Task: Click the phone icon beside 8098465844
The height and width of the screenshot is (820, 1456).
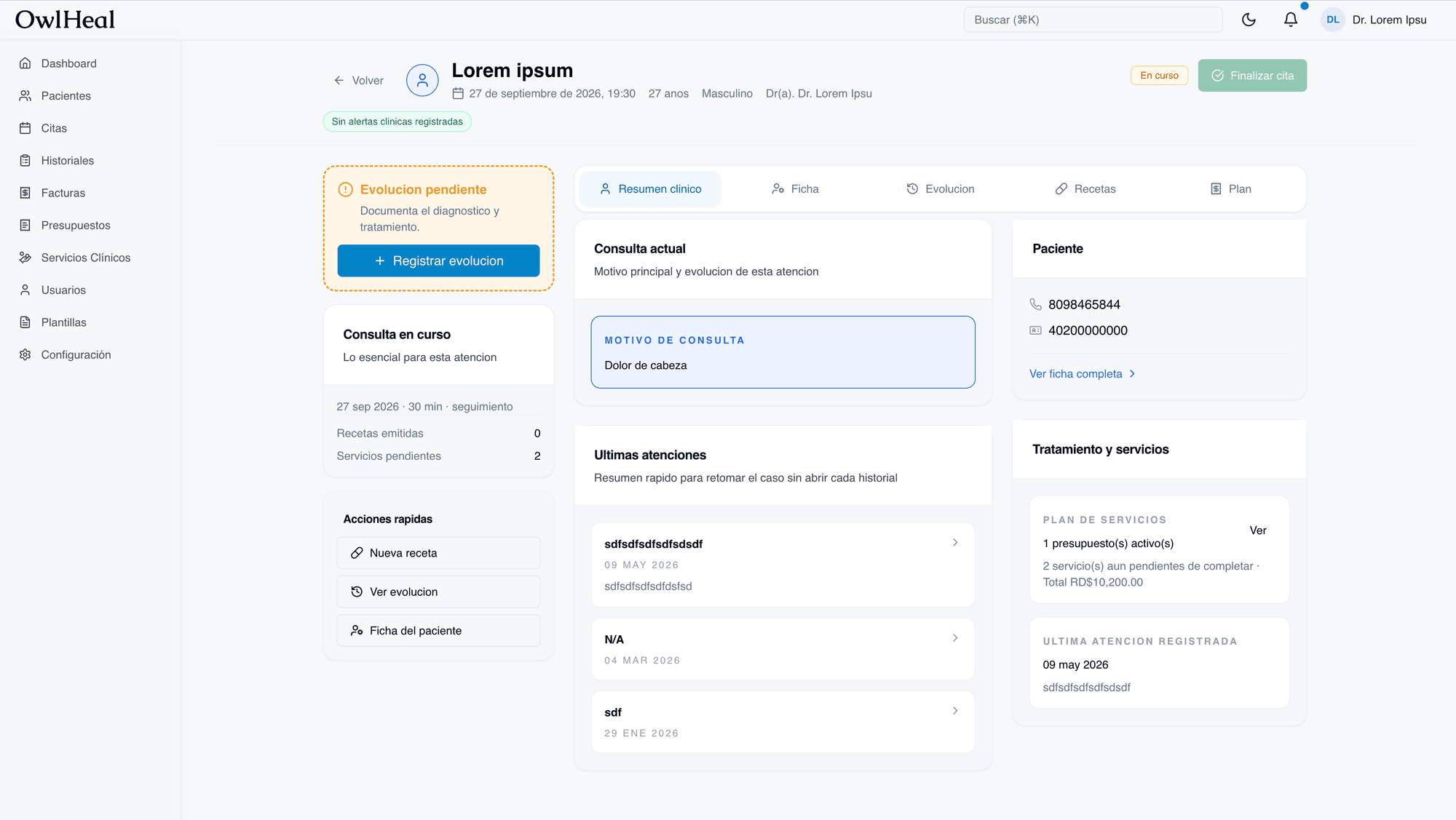Action: pos(1036,305)
